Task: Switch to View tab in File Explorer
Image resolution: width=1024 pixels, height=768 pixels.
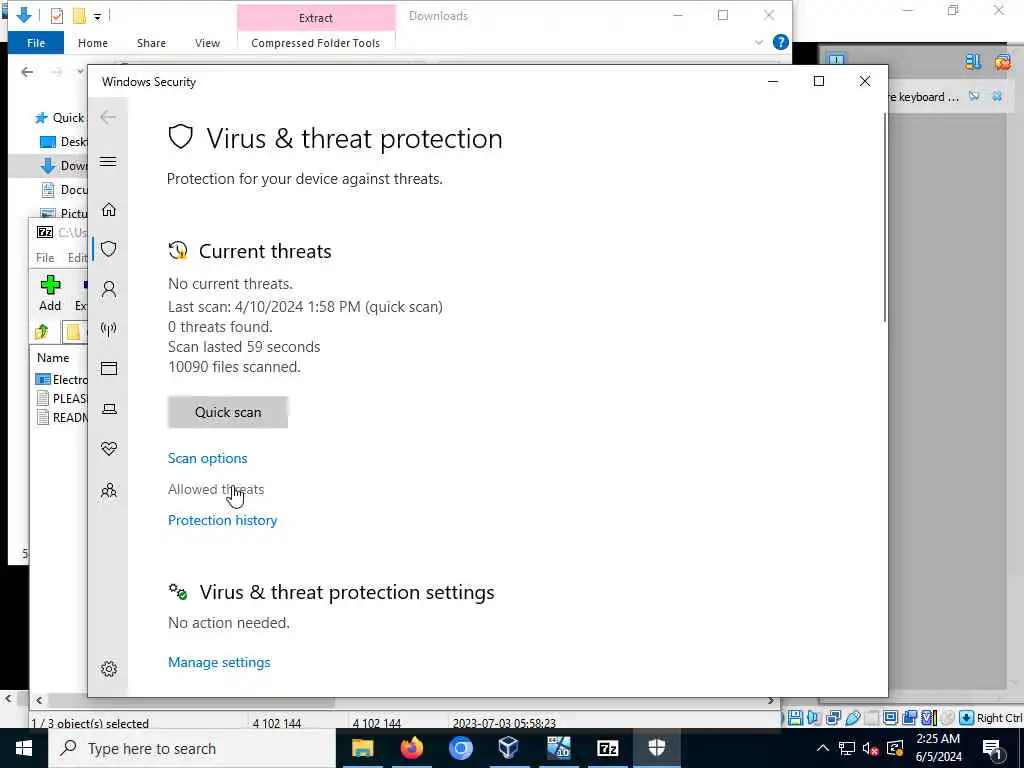Action: [207, 43]
